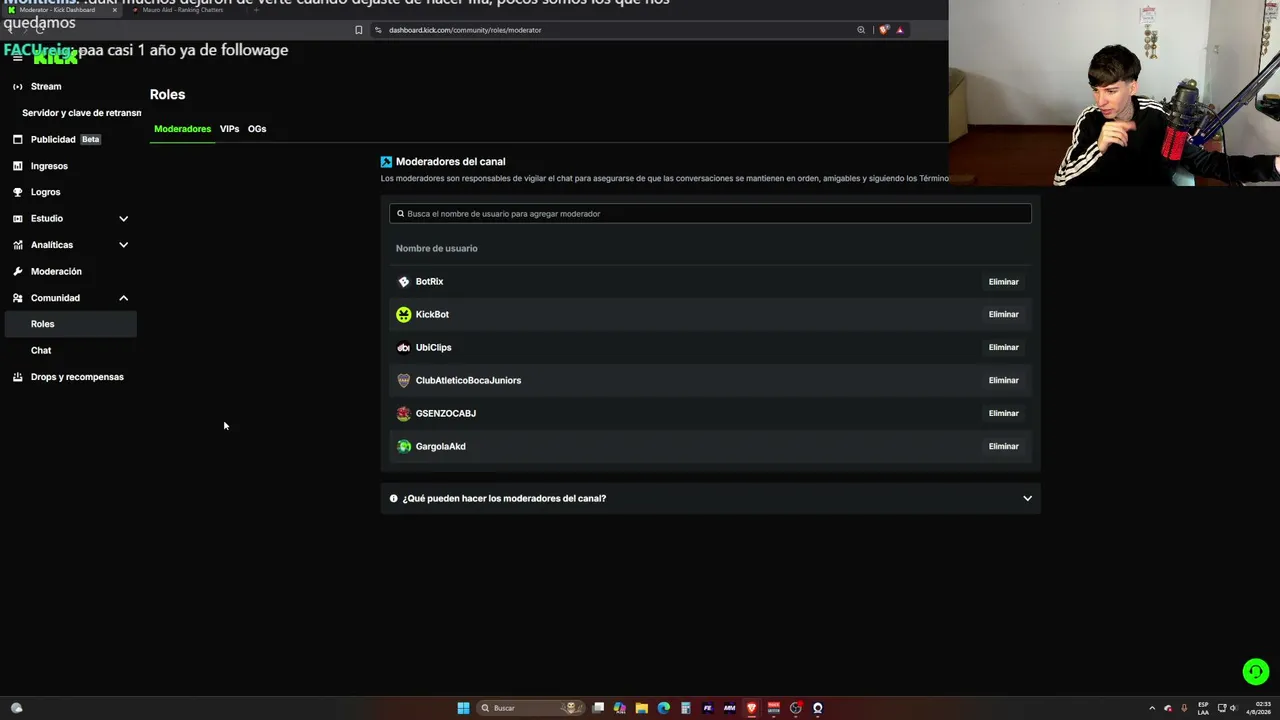1280x720 pixels.
Task: Click the UbiClips username
Action: [x=434, y=348]
